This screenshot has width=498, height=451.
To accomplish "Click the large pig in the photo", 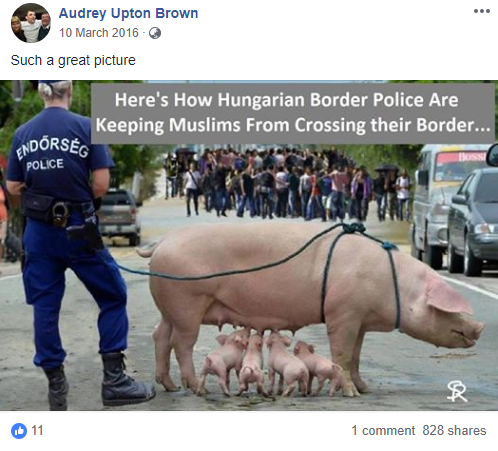I will (x=310, y=293).
